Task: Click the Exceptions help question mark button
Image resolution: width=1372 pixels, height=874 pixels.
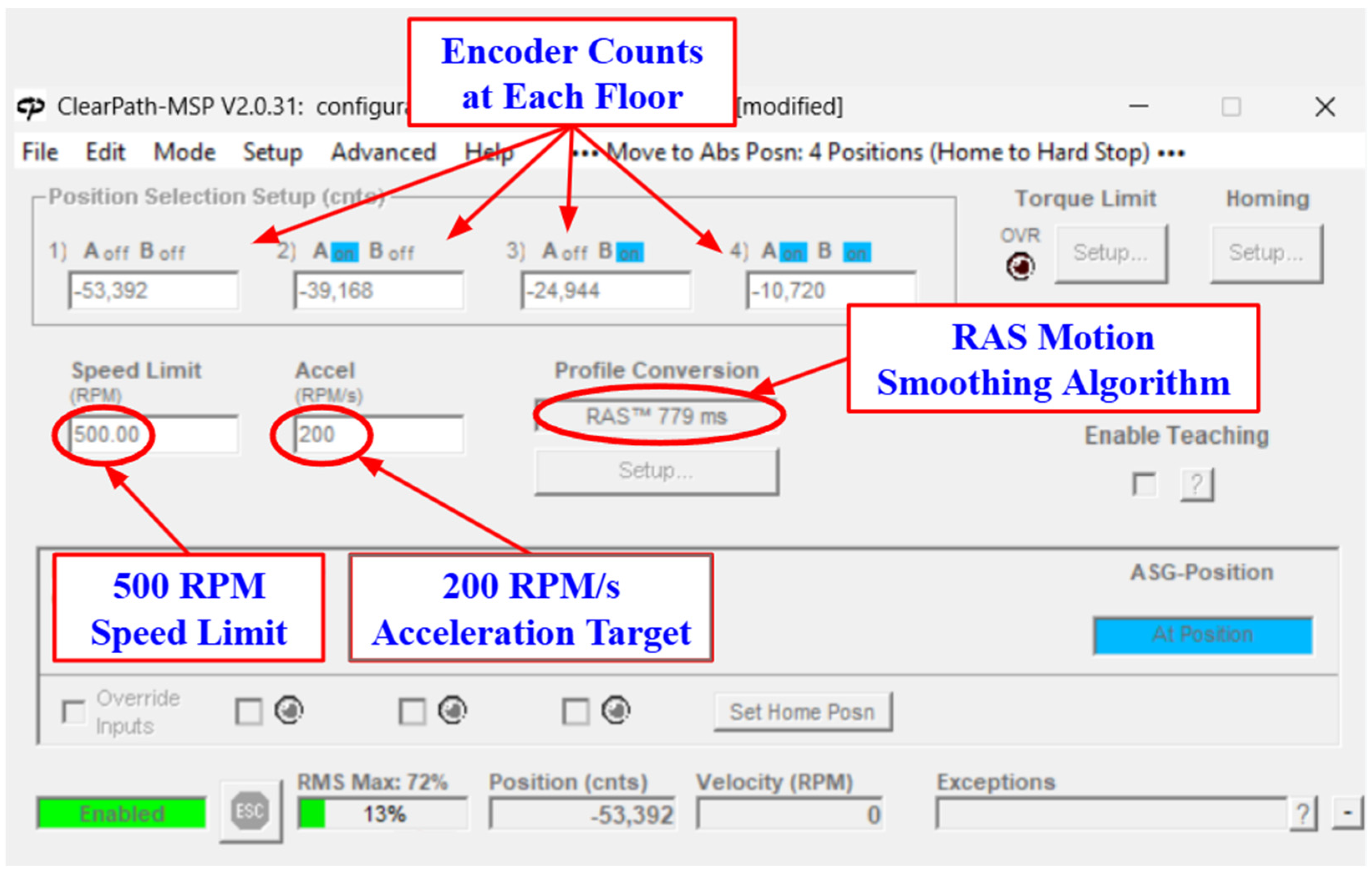Action: (1303, 813)
